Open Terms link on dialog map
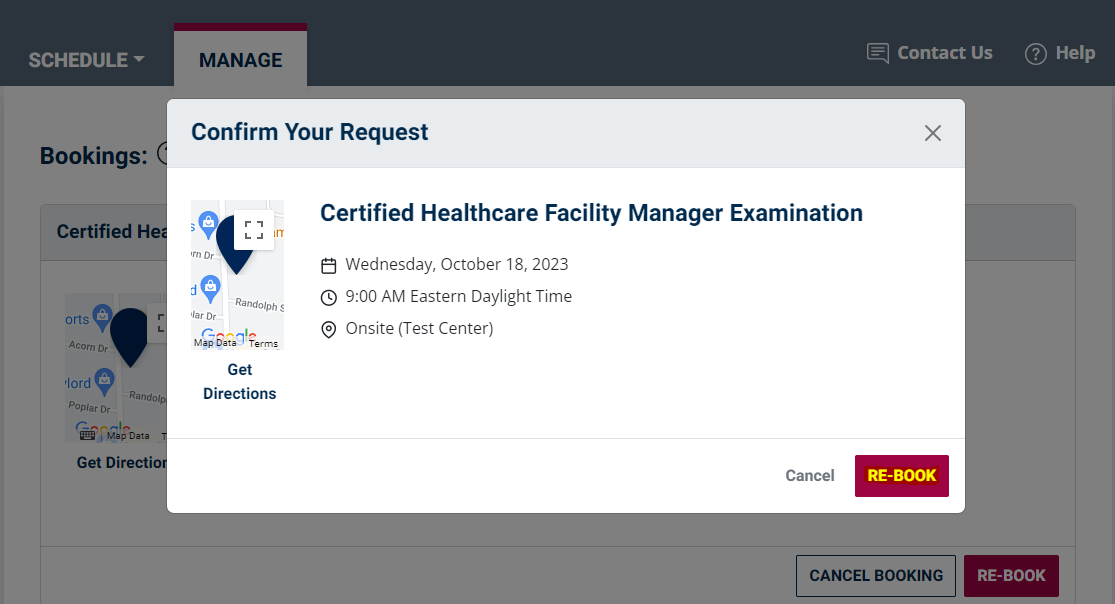 (263, 344)
